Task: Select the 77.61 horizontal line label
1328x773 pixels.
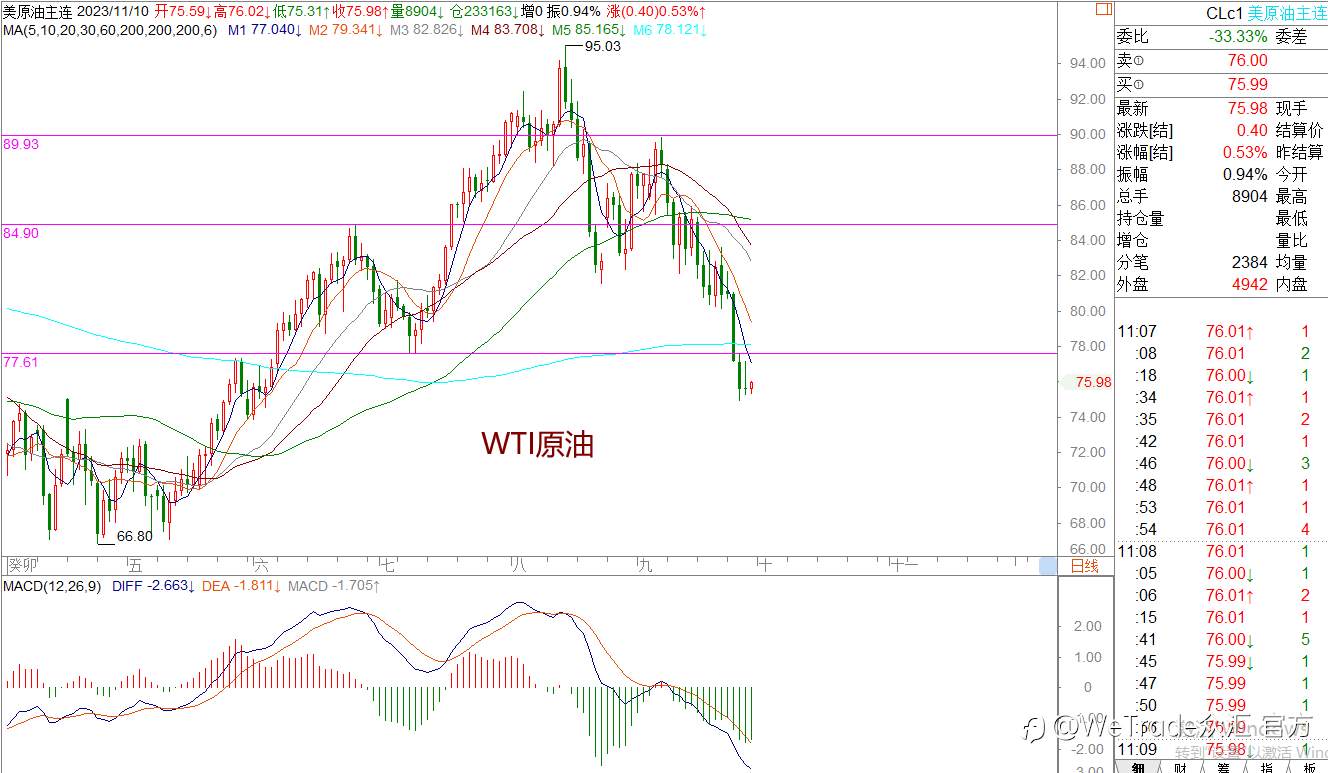Action: (x=21, y=362)
